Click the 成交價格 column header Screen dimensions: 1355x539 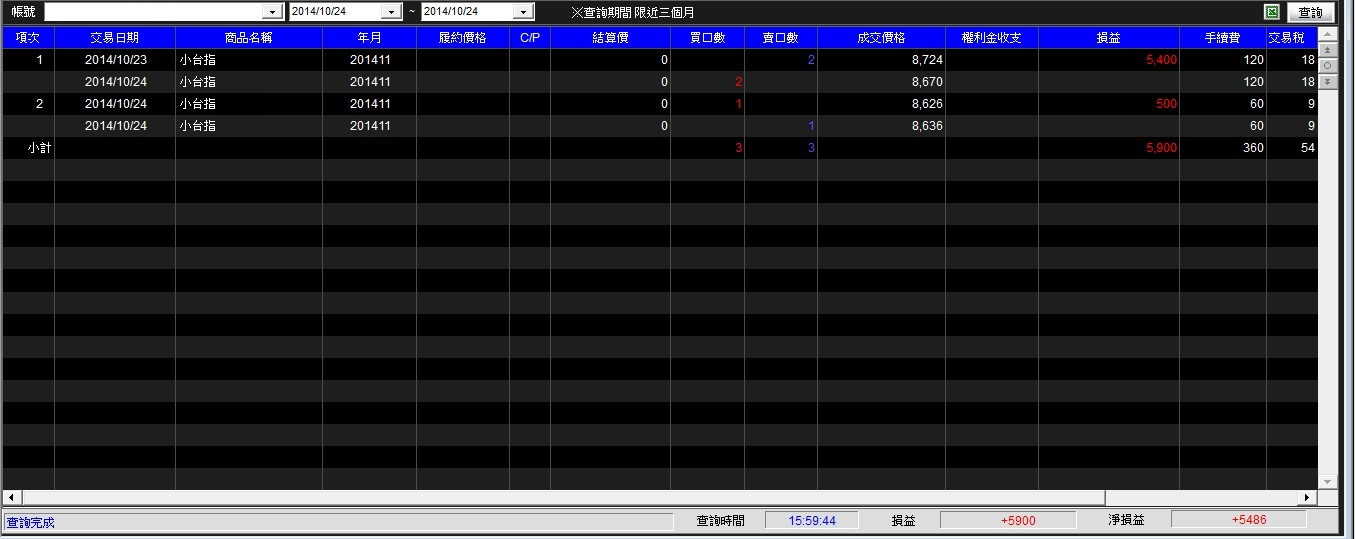tap(881, 38)
